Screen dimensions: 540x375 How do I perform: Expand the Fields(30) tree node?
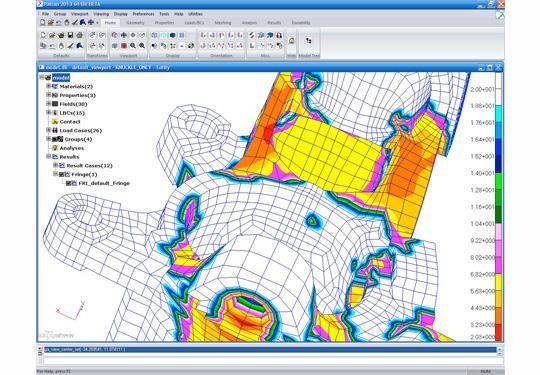coord(49,104)
